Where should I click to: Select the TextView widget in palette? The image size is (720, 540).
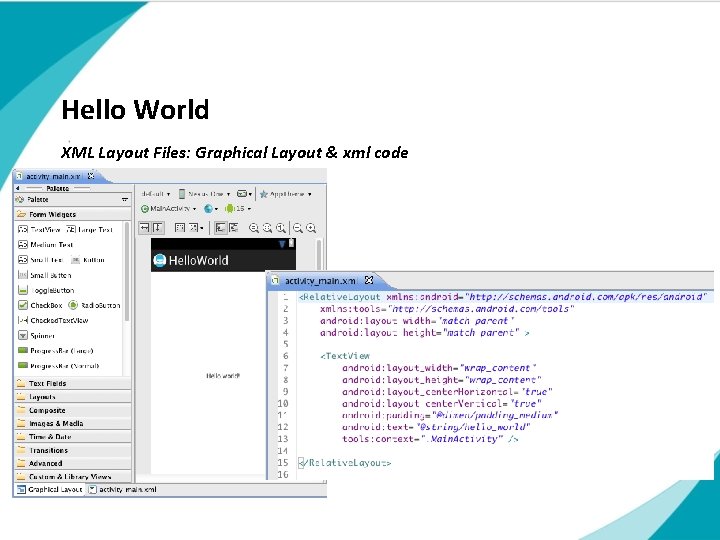pyautogui.click(x=39, y=229)
